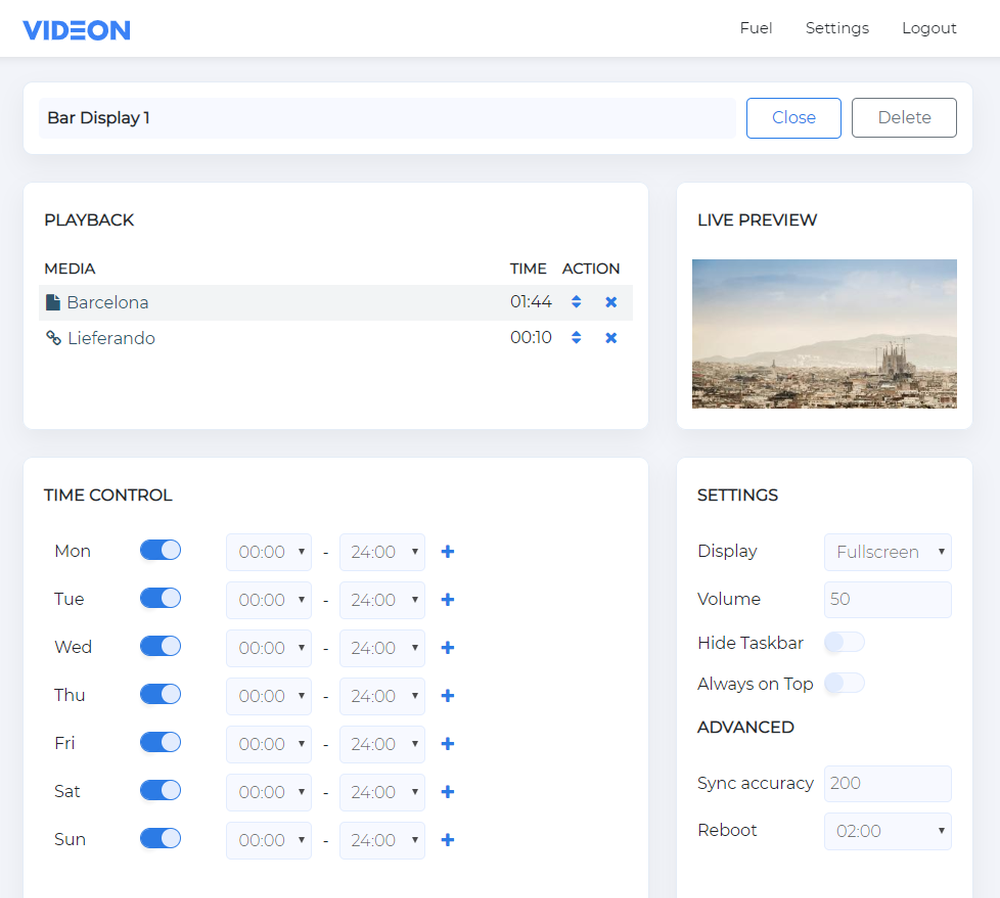Viewport: 1000px width, 898px height.
Task: Click the 00:10 duration of Lieferando
Action: tap(531, 337)
